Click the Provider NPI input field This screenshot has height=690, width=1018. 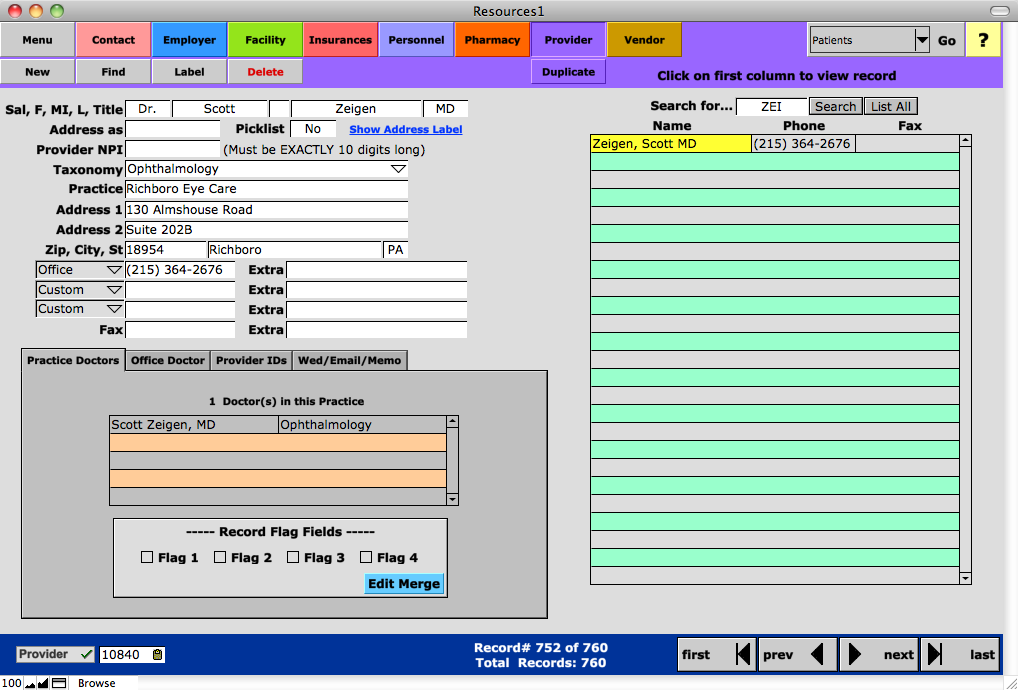tap(173, 149)
